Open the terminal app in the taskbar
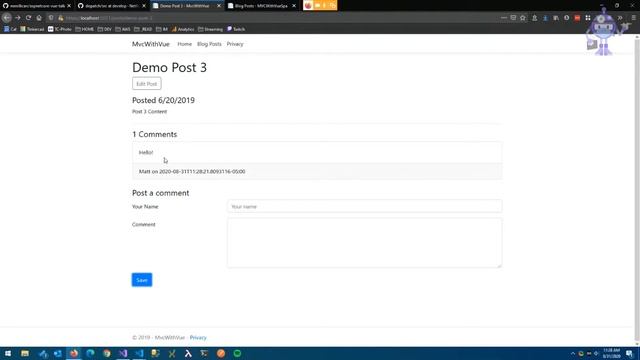Image resolution: width=640 pixels, height=360 pixels. coord(204,353)
